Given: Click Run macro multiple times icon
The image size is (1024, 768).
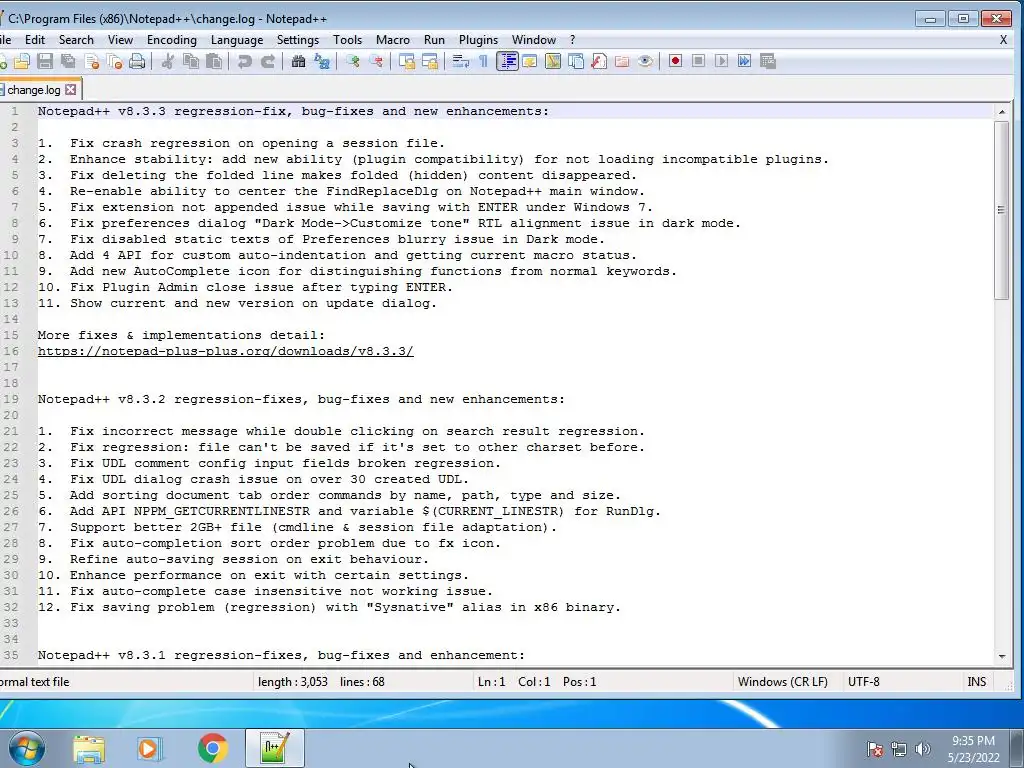Looking at the screenshot, I should pyautogui.click(x=744, y=61).
